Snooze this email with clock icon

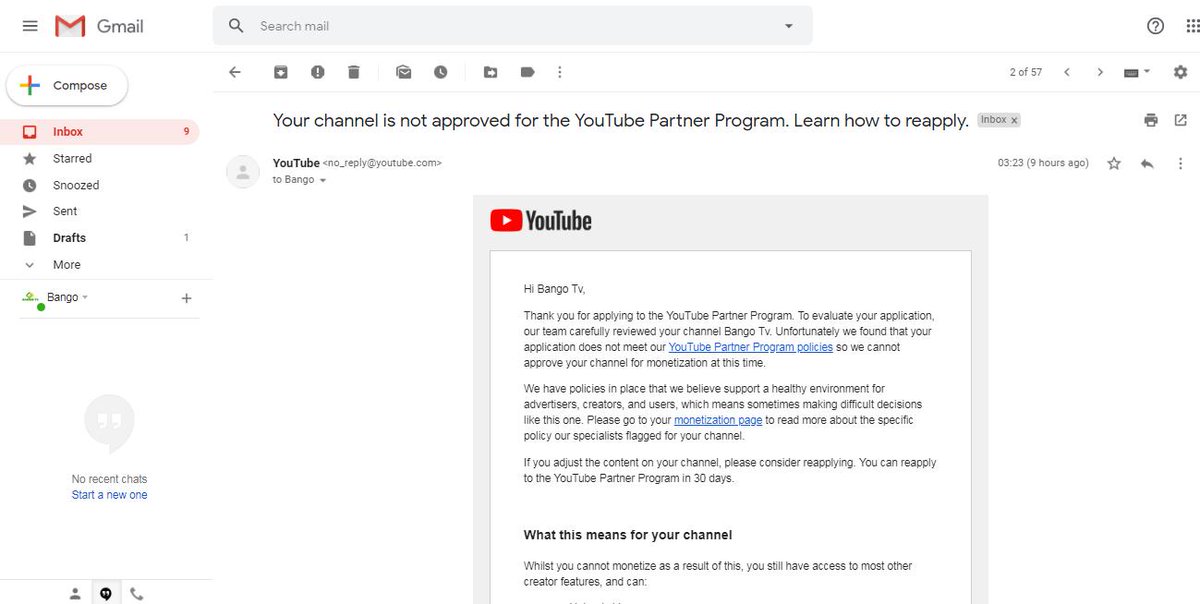point(441,72)
